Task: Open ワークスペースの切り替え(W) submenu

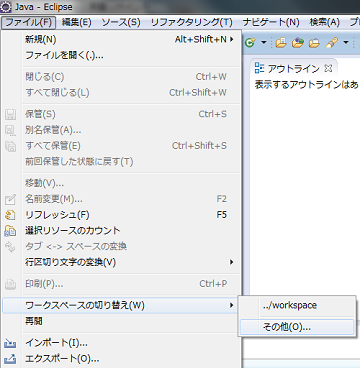Action: click(121, 305)
